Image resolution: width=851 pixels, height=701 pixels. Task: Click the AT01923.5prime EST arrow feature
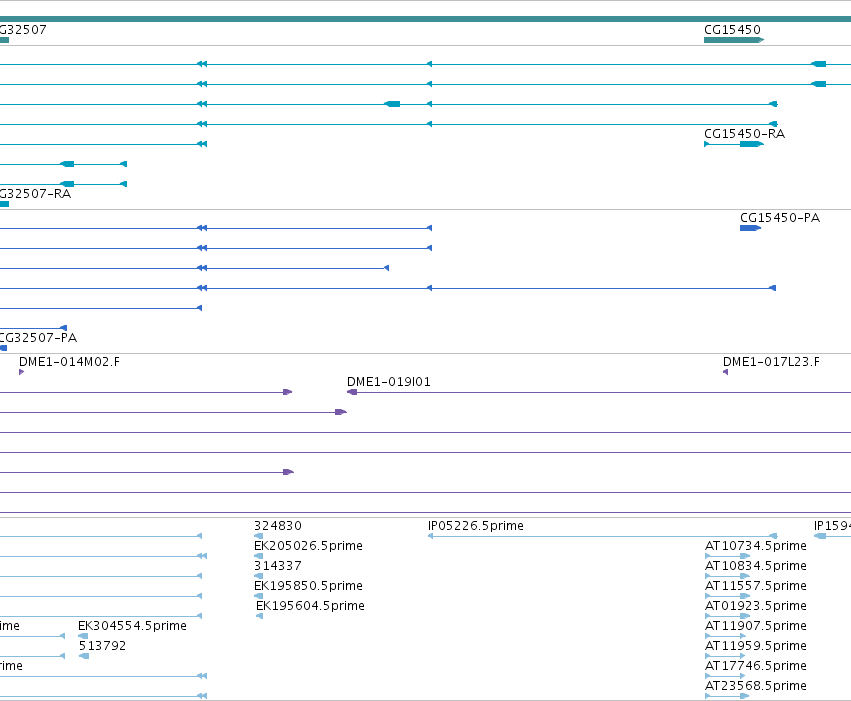pos(727,616)
